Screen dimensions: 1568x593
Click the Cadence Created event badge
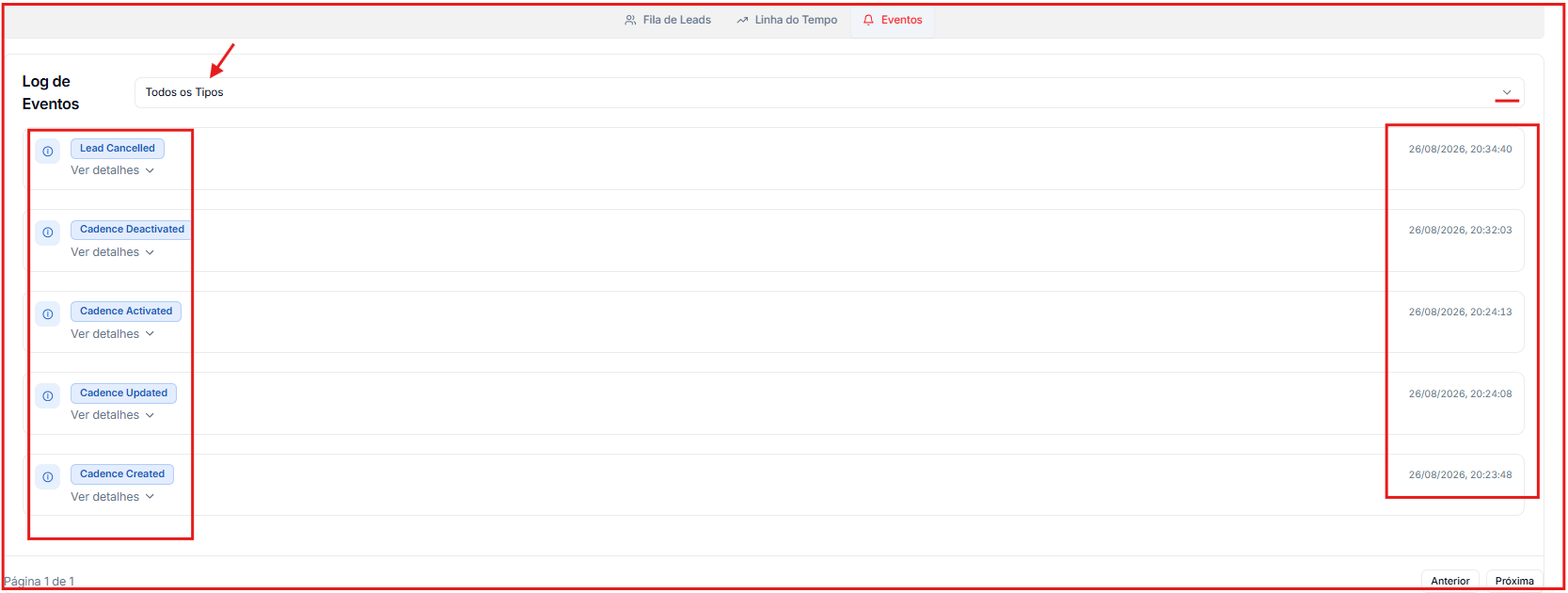click(122, 474)
